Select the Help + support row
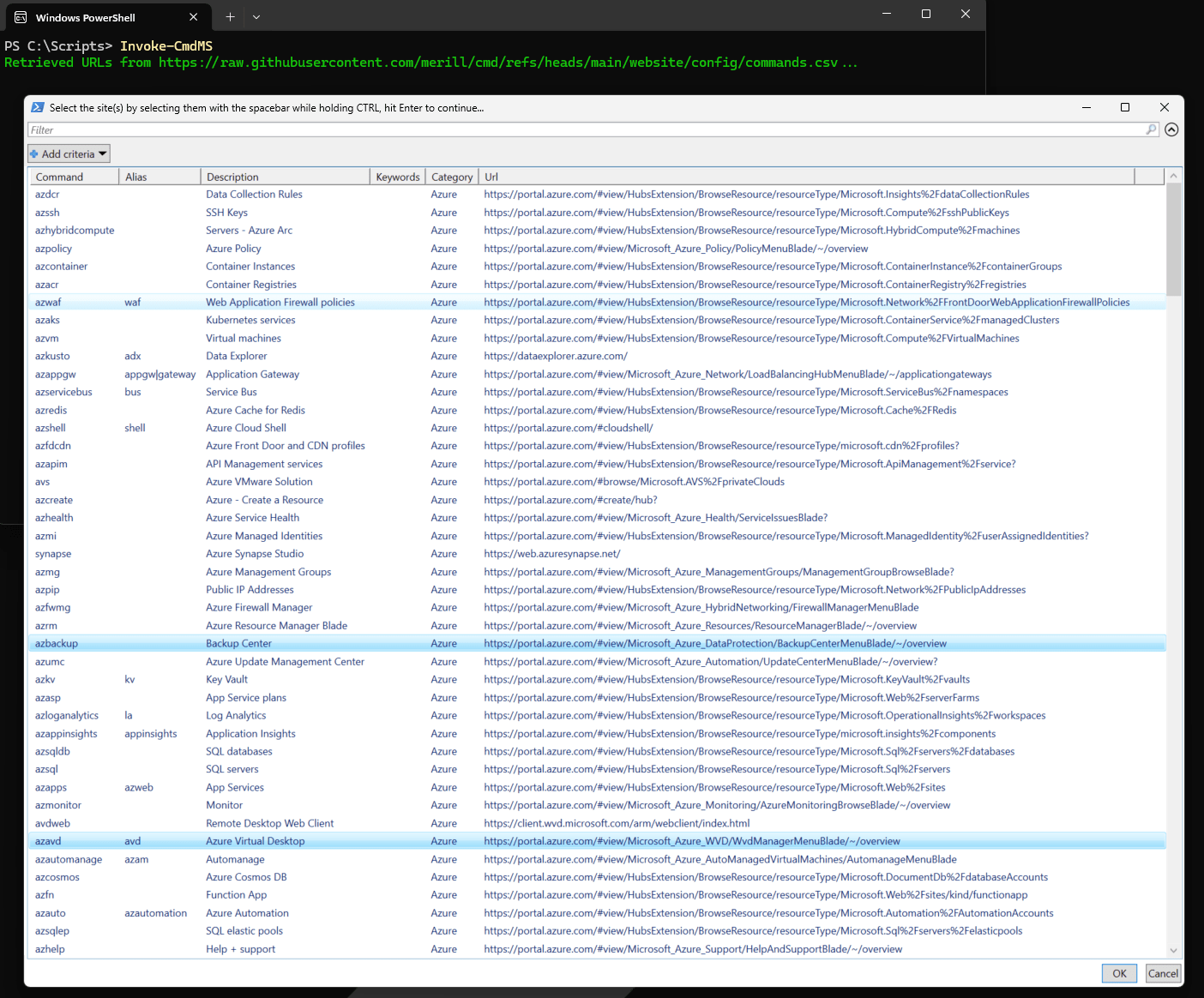1204x998 pixels. pos(597,949)
